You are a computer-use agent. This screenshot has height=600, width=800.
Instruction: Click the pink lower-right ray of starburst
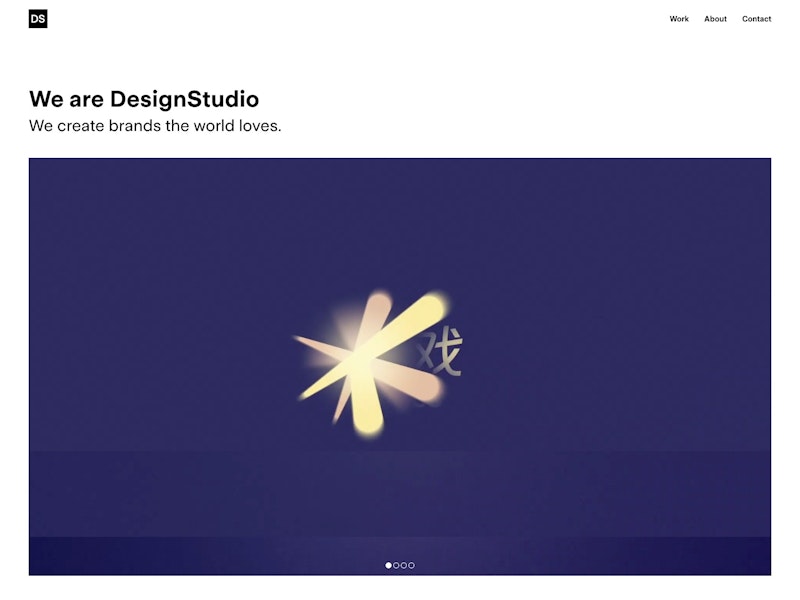(x=413, y=380)
